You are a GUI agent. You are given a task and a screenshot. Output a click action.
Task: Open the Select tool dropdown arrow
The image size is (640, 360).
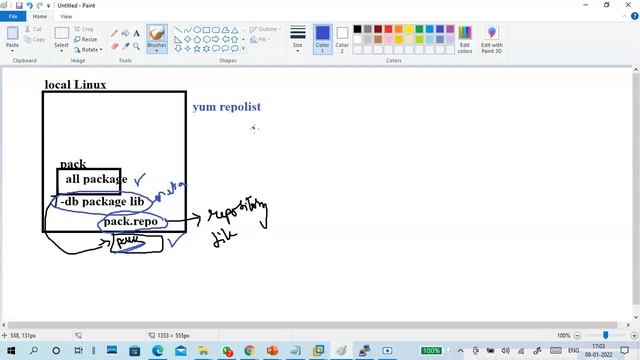(x=61, y=51)
